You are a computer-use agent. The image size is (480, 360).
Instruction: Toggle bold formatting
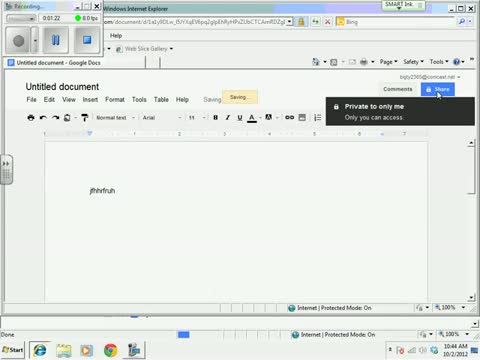pyautogui.click(x=216, y=117)
